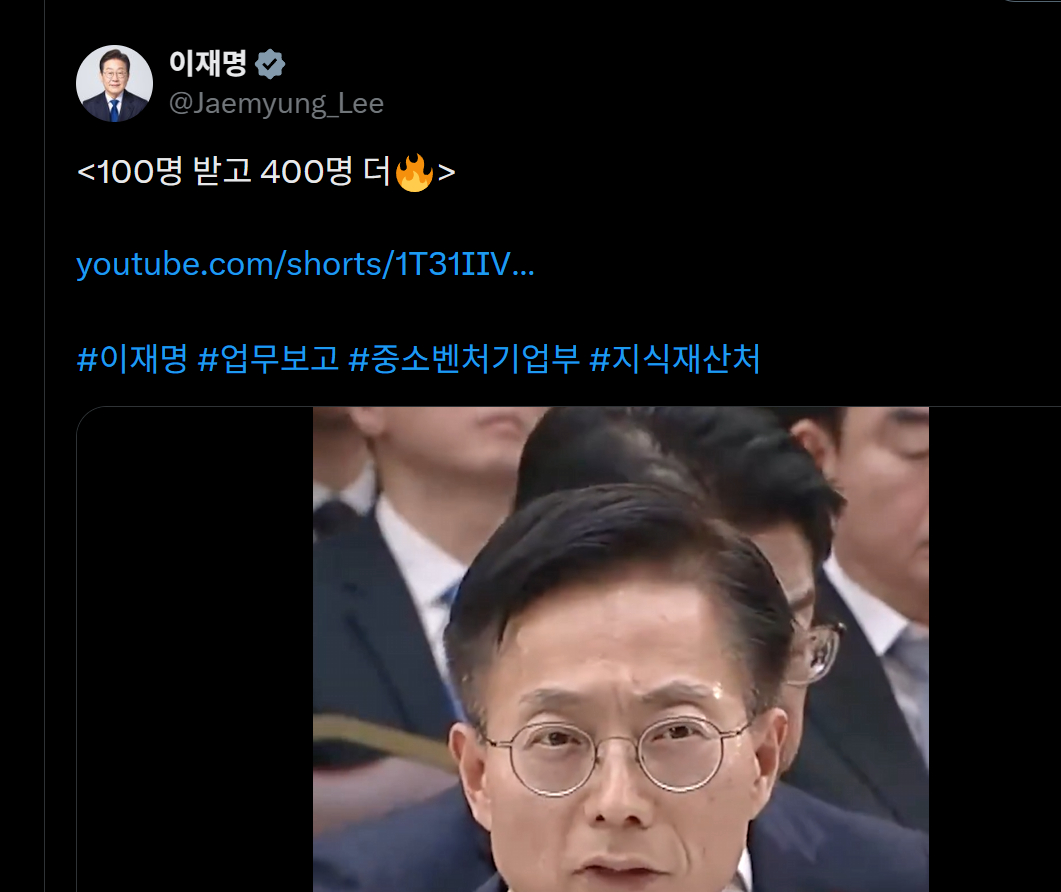
Task: Click the fire emoji in the tweet
Action: point(413,173)
